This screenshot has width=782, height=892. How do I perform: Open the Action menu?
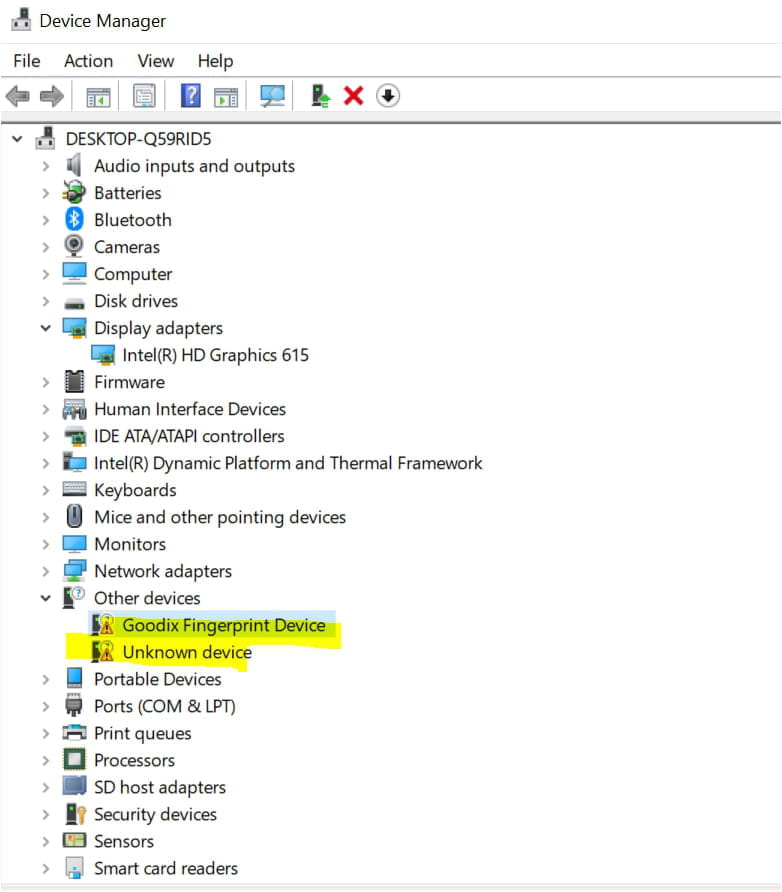[88, 61]
